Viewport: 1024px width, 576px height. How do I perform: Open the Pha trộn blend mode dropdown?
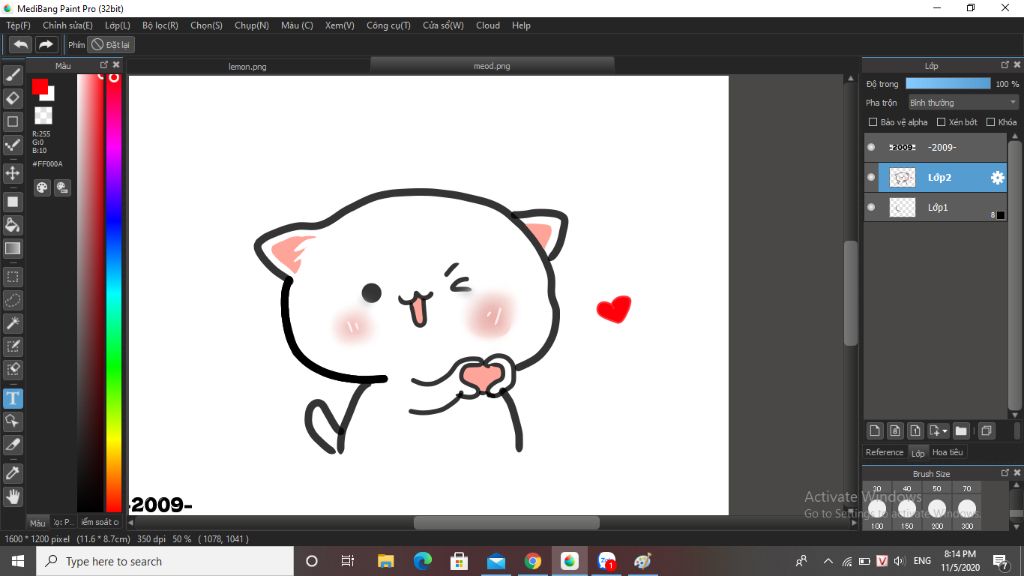963,103
